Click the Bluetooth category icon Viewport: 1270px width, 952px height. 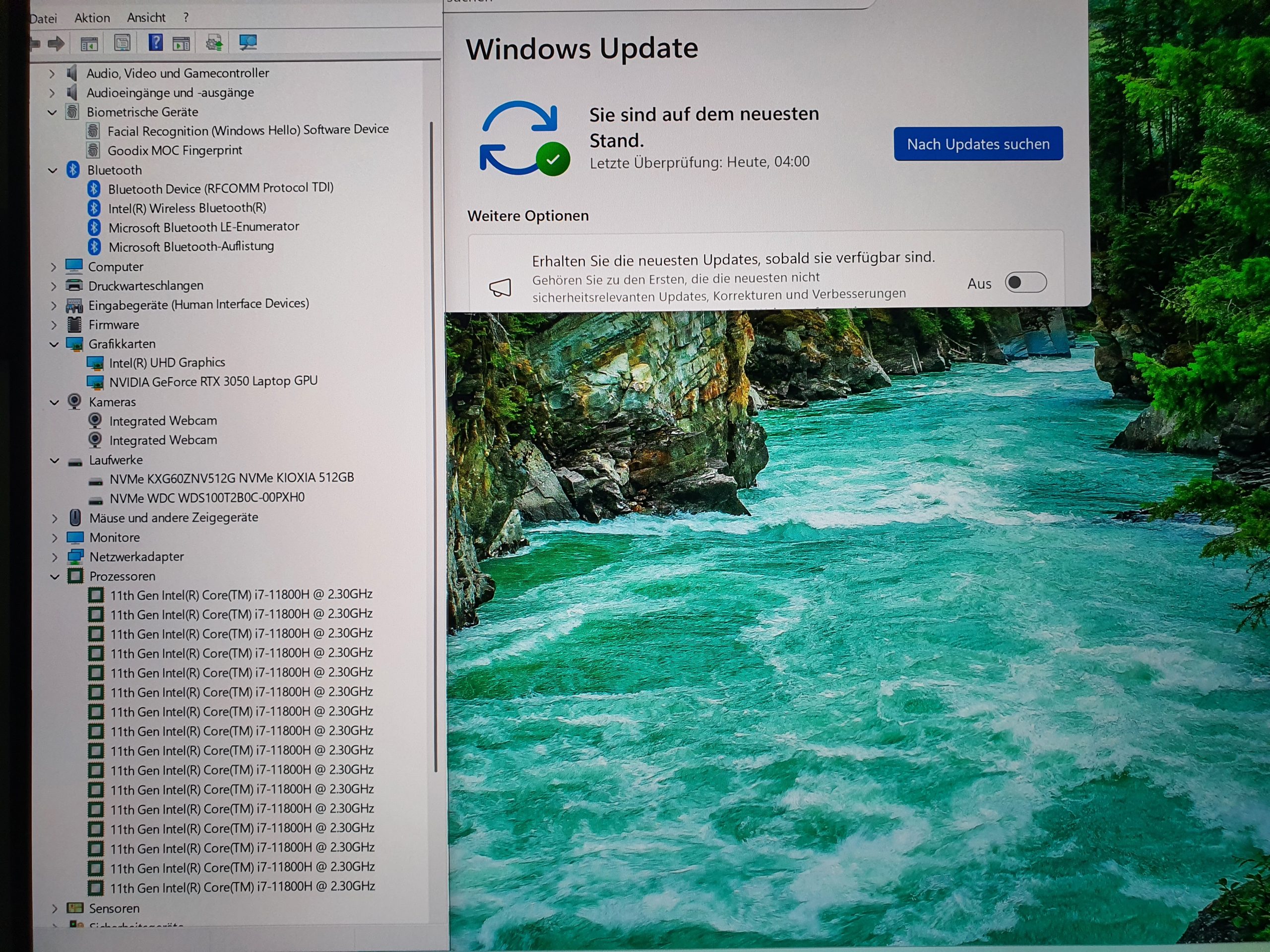pyautogui.click(x=73, y=170)
